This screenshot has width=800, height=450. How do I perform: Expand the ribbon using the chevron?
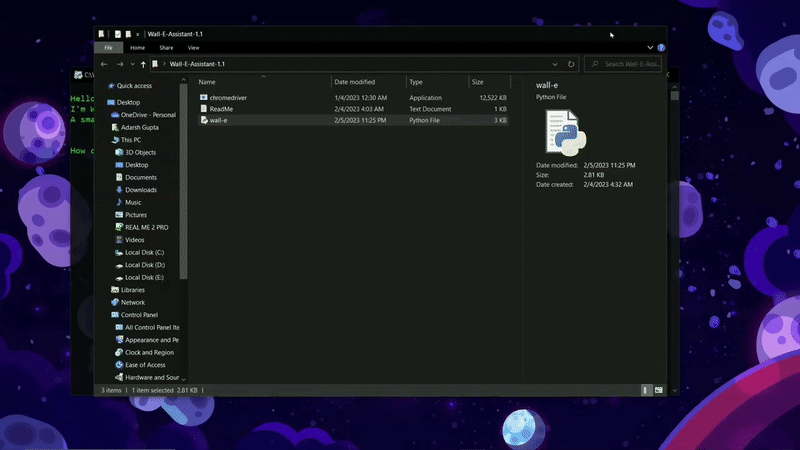649,47
